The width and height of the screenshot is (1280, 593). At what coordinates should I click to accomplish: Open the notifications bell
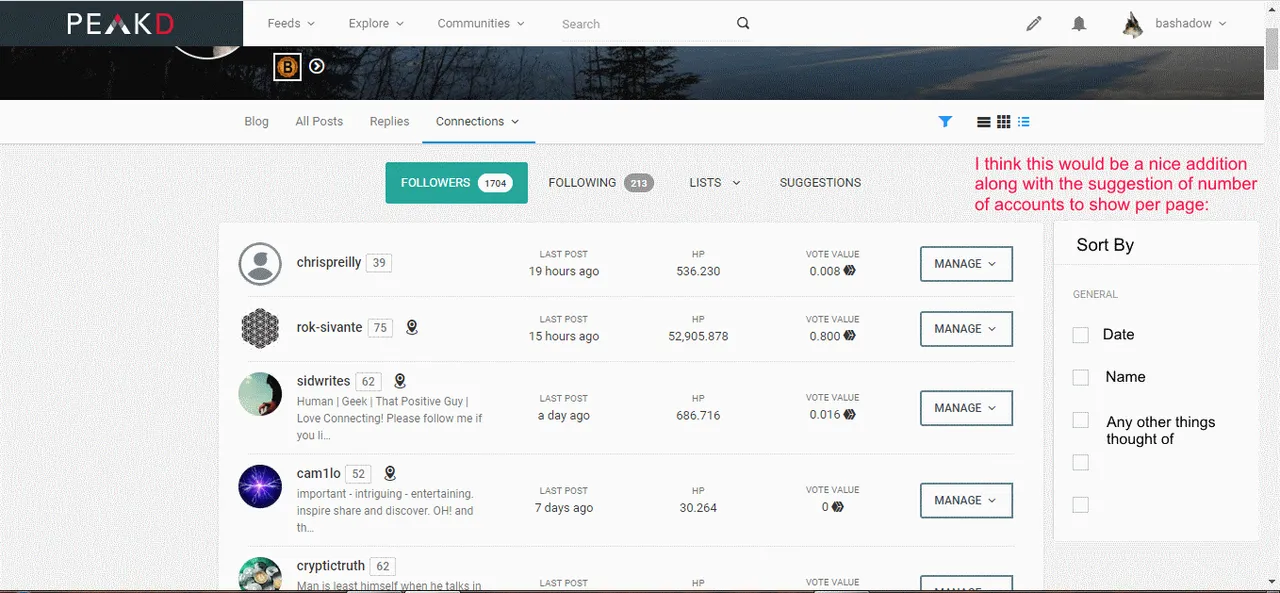(x=1079, y=24)
